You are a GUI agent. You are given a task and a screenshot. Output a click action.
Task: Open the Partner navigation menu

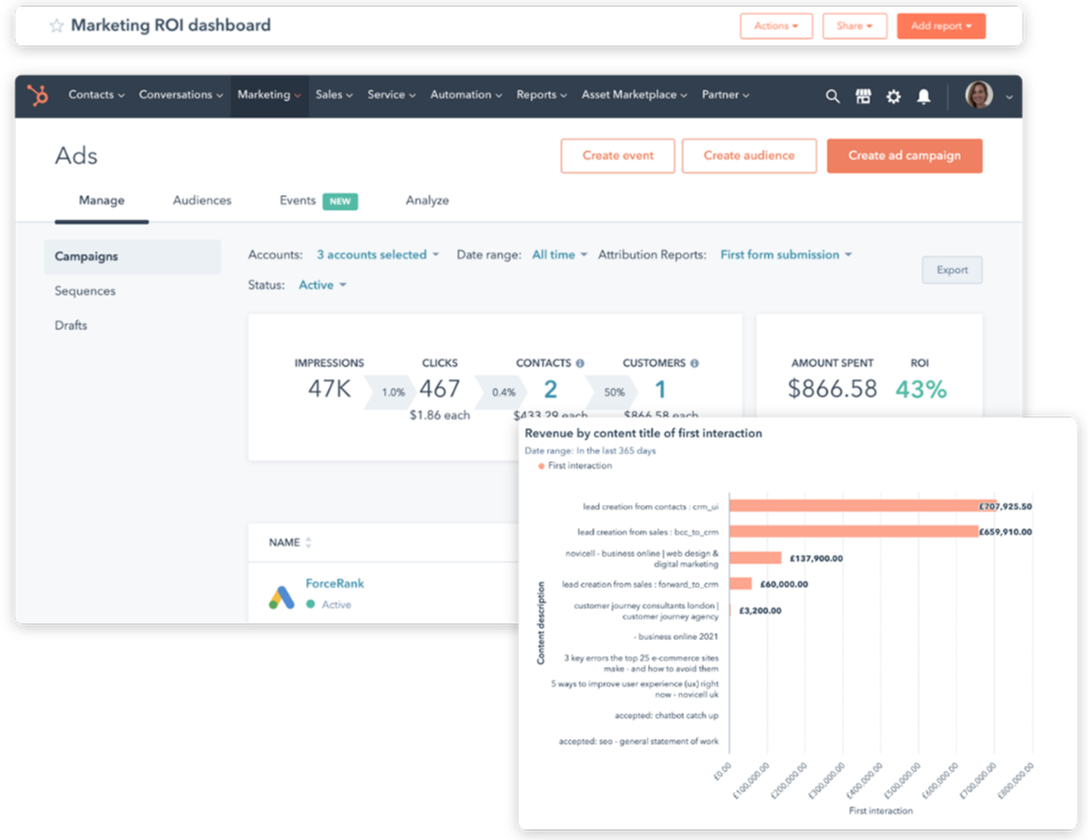tap(725, 95)
